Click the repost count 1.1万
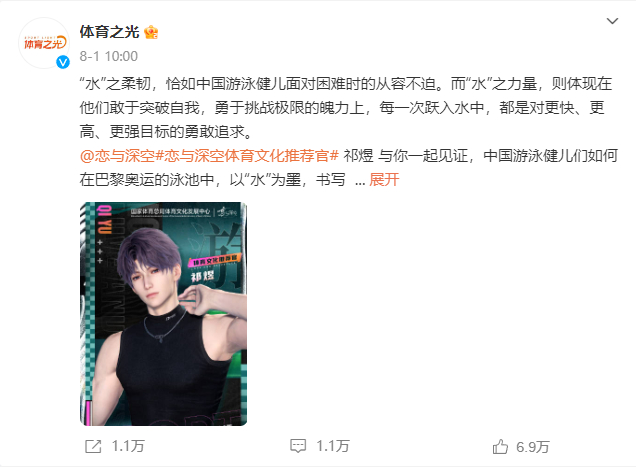This screenshot has width=636, height=467. tap(128, 446)
